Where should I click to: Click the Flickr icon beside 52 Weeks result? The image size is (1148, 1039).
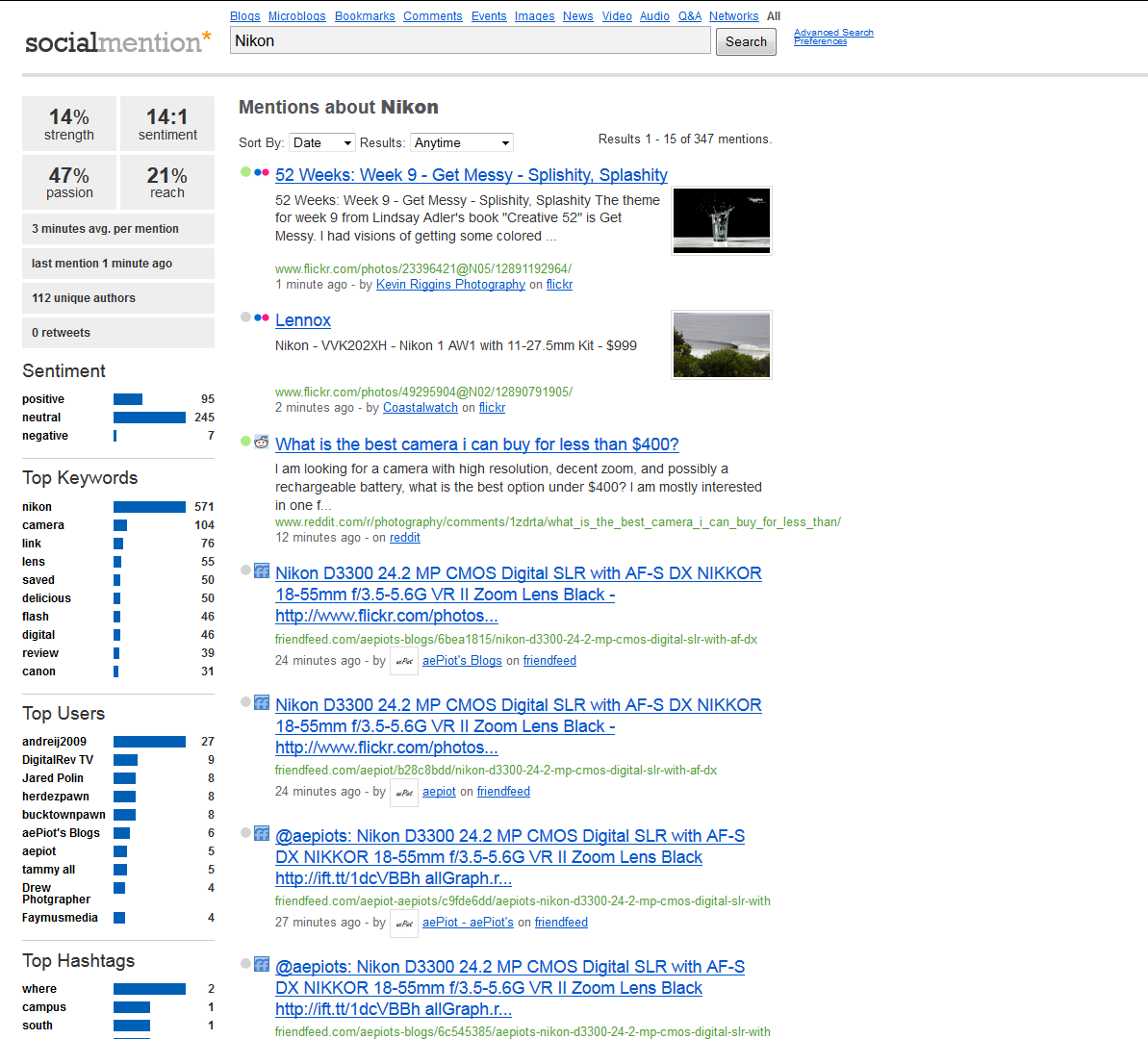(x=262, y=172)
